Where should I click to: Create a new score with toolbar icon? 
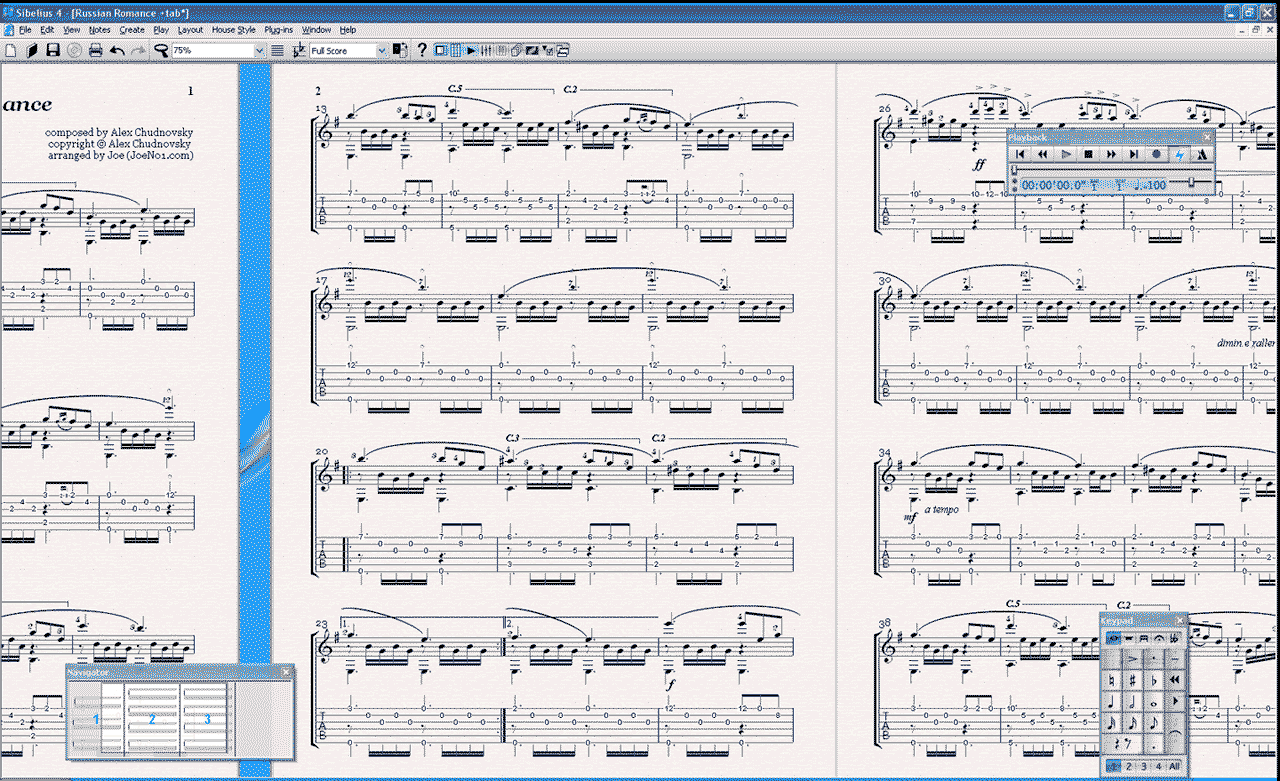[x=10, y=50]
